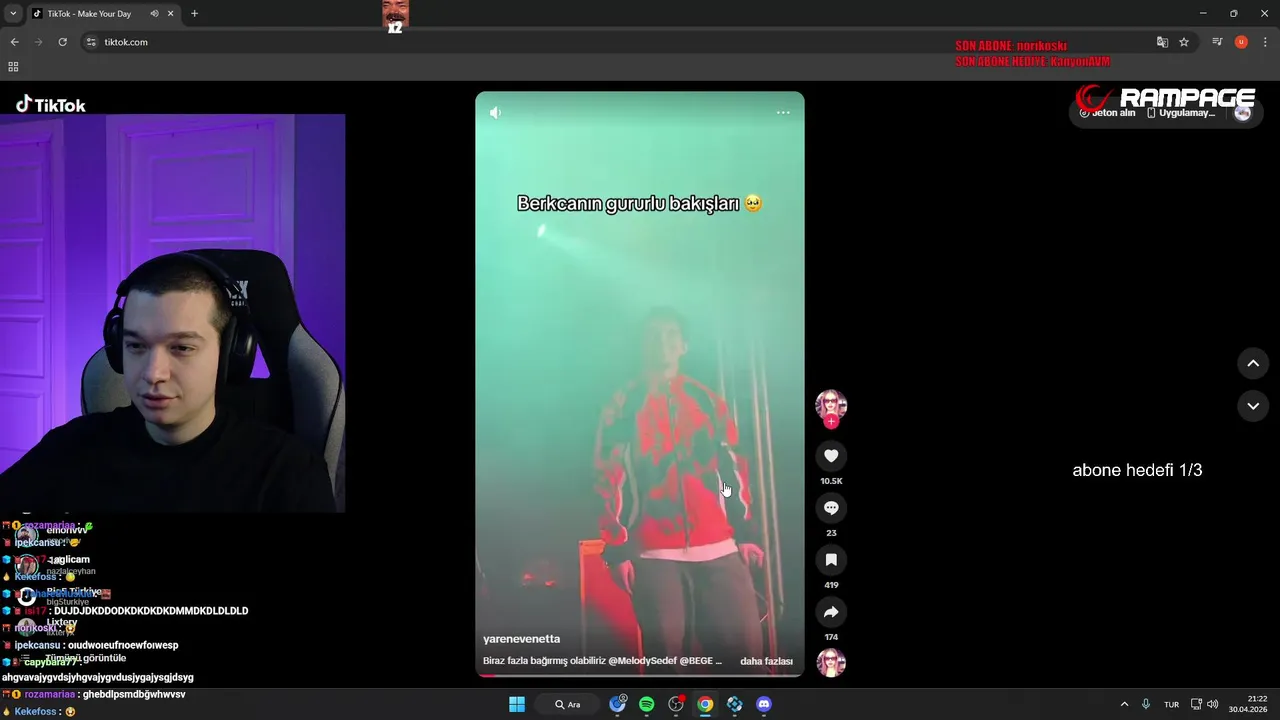Mute the video with the speaker icon
The width and height of the screenshot is (1280, 720).
point(495,113)
